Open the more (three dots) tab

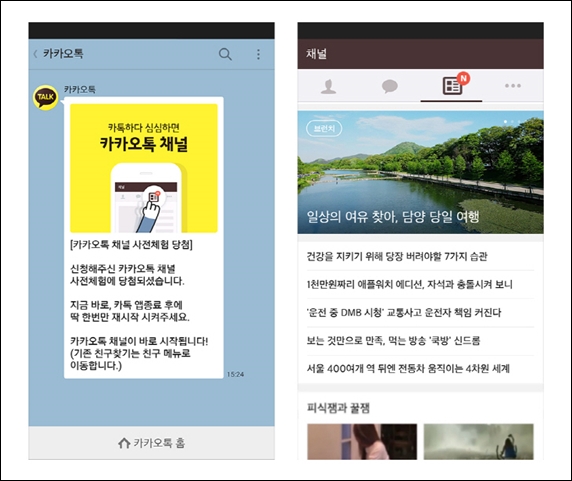tap(513, 86)
